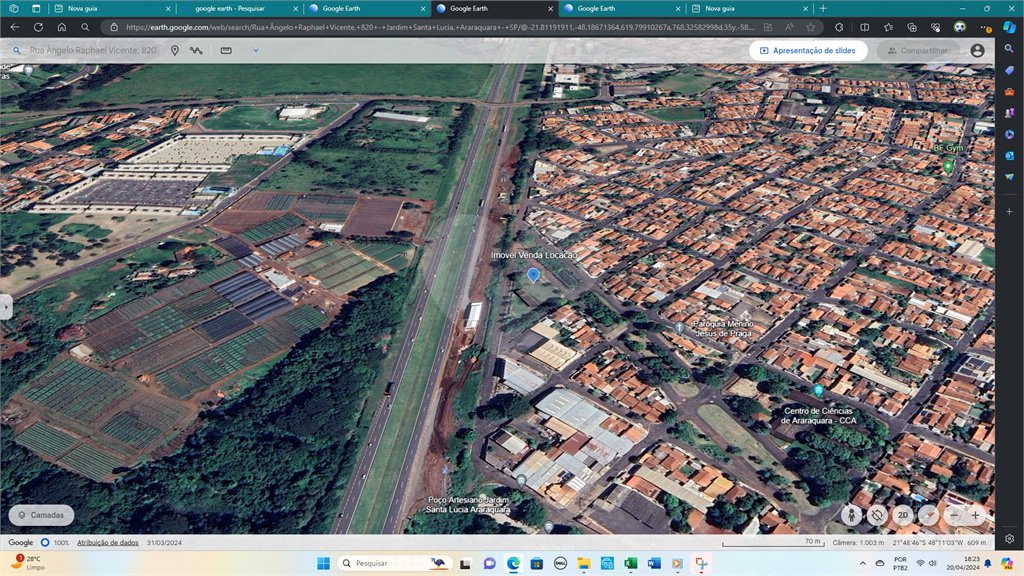Viewport: 1024px width, 576px height.
Task: Open a new browser tab with plus
Action: pyautogui.click(x=823, y=8)
